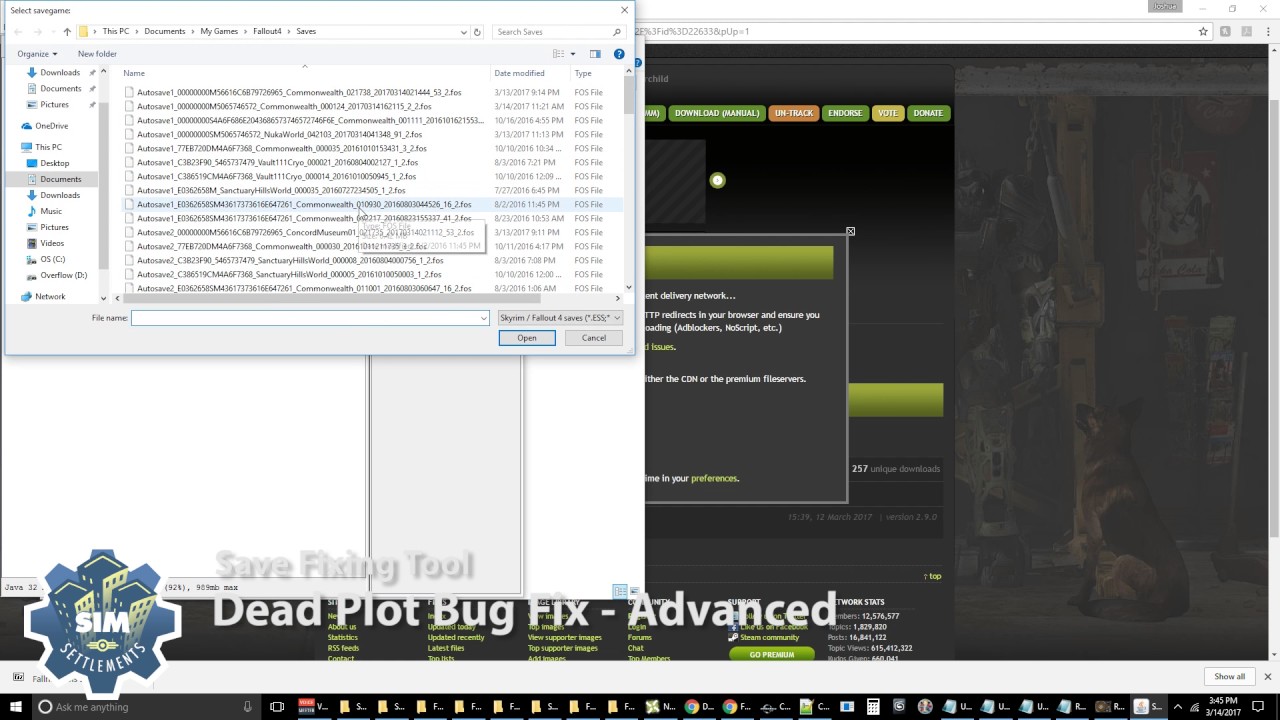
Task: Open view options dropdown arrow
Action: [572, 54]
